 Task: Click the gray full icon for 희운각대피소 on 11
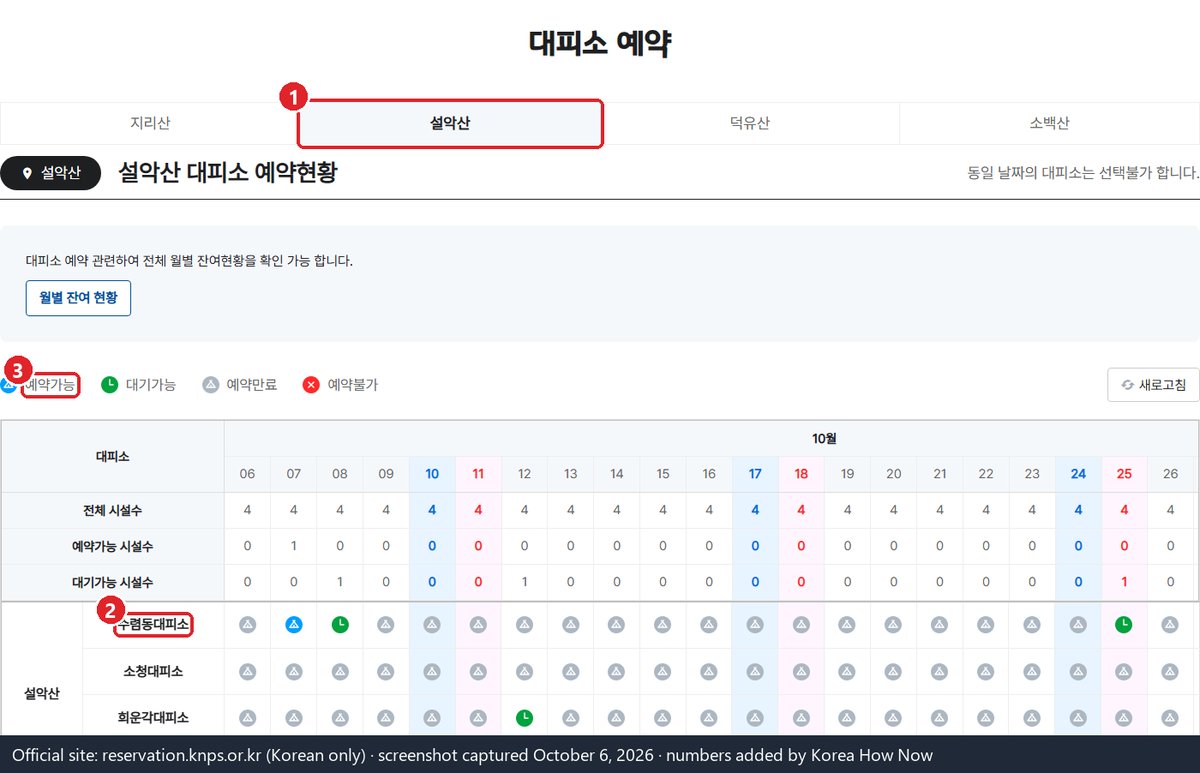click(478, 717)
